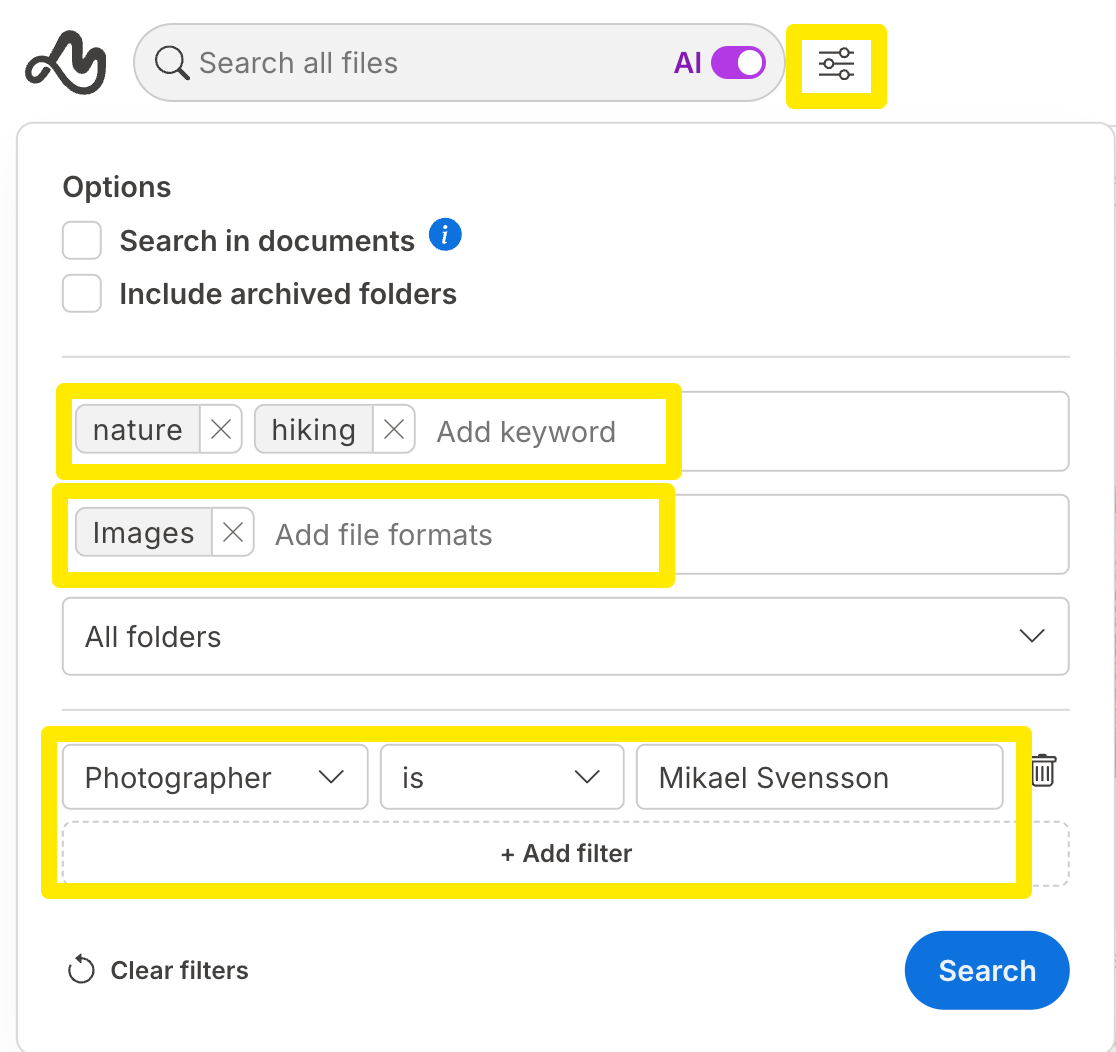Delete the Photographer filter row
1116x1052 pixels.
tap(1043, 771)
